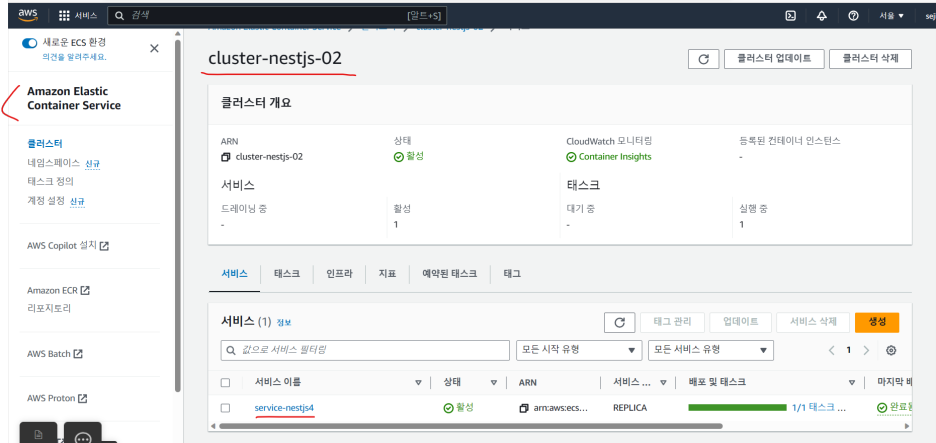The height and width of the screenshot is (443, 936).
Task: Open AWS Copilot 설치 external link
Action: click(x=67, y=245)
